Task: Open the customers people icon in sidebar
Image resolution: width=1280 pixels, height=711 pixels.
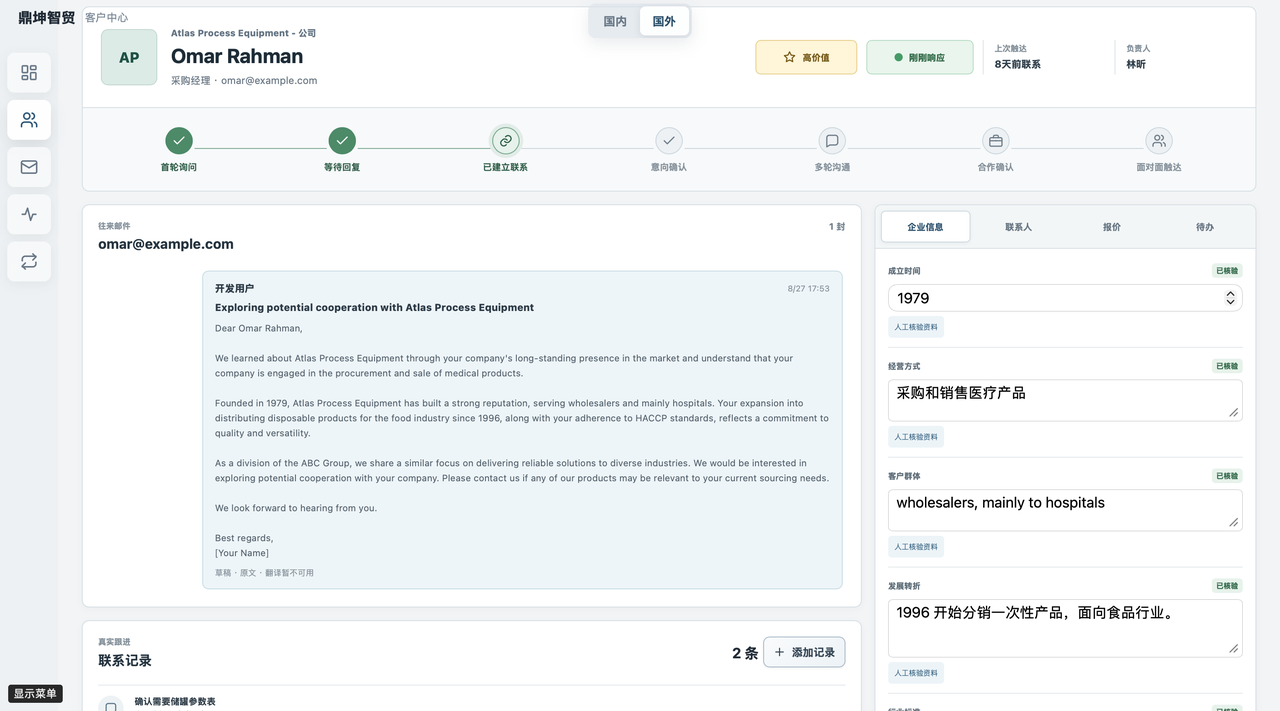Action: [29, 120]
